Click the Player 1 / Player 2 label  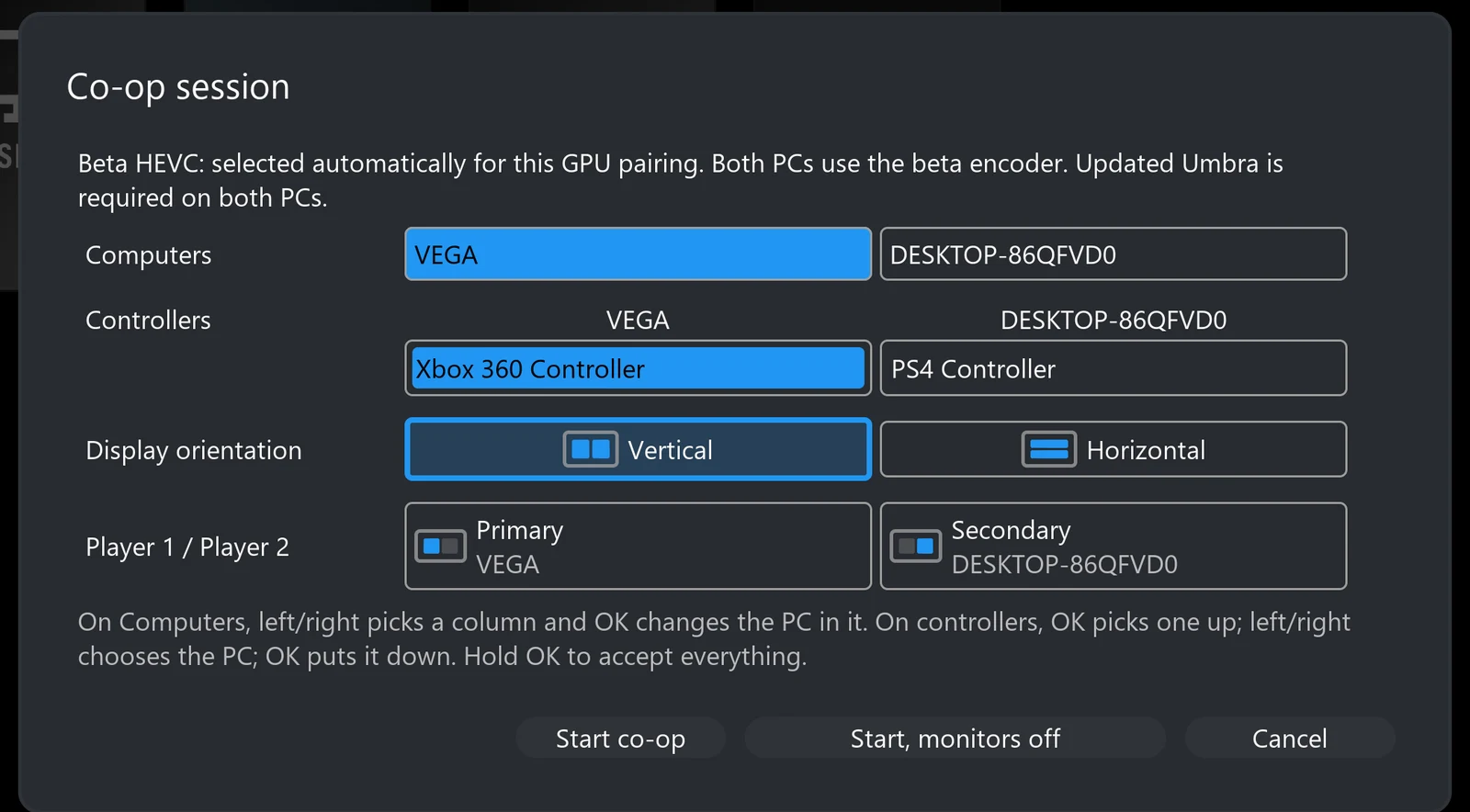187,547
